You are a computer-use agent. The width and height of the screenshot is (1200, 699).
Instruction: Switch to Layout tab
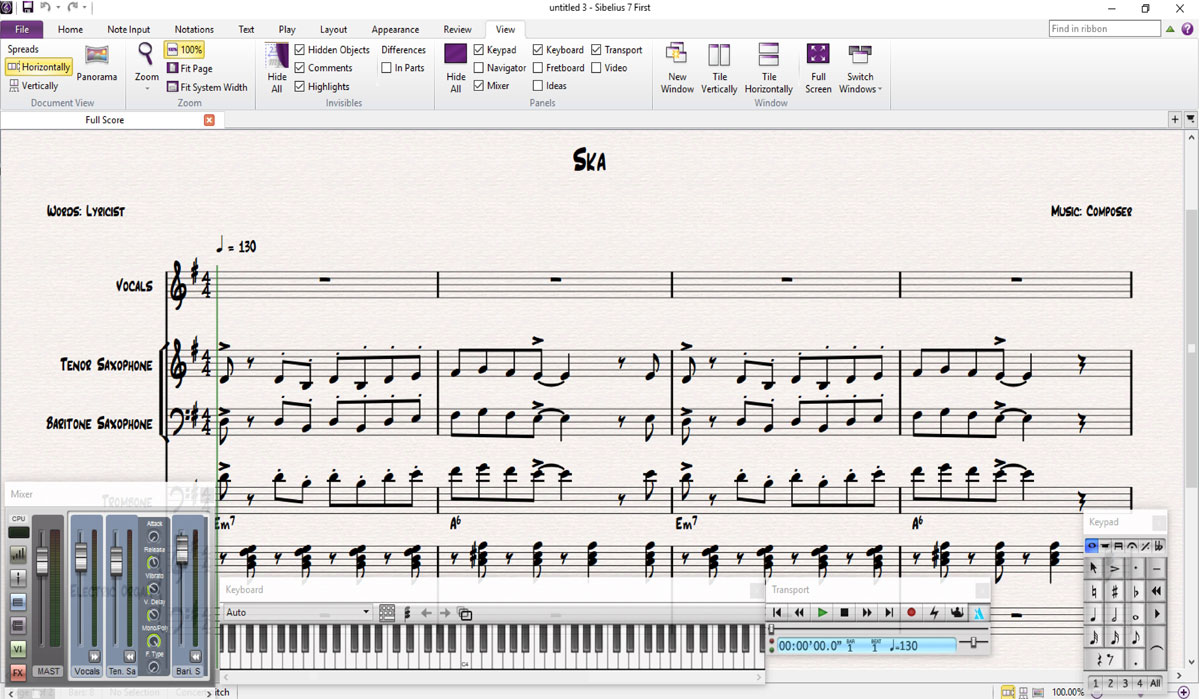click(x=333, y=29)
